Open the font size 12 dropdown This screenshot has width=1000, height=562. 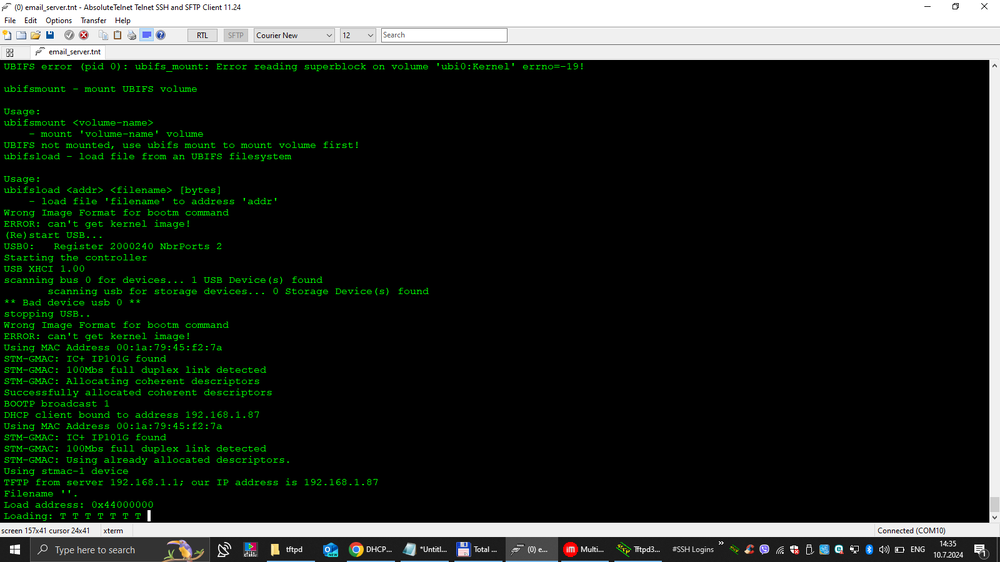tap(357, 35)
